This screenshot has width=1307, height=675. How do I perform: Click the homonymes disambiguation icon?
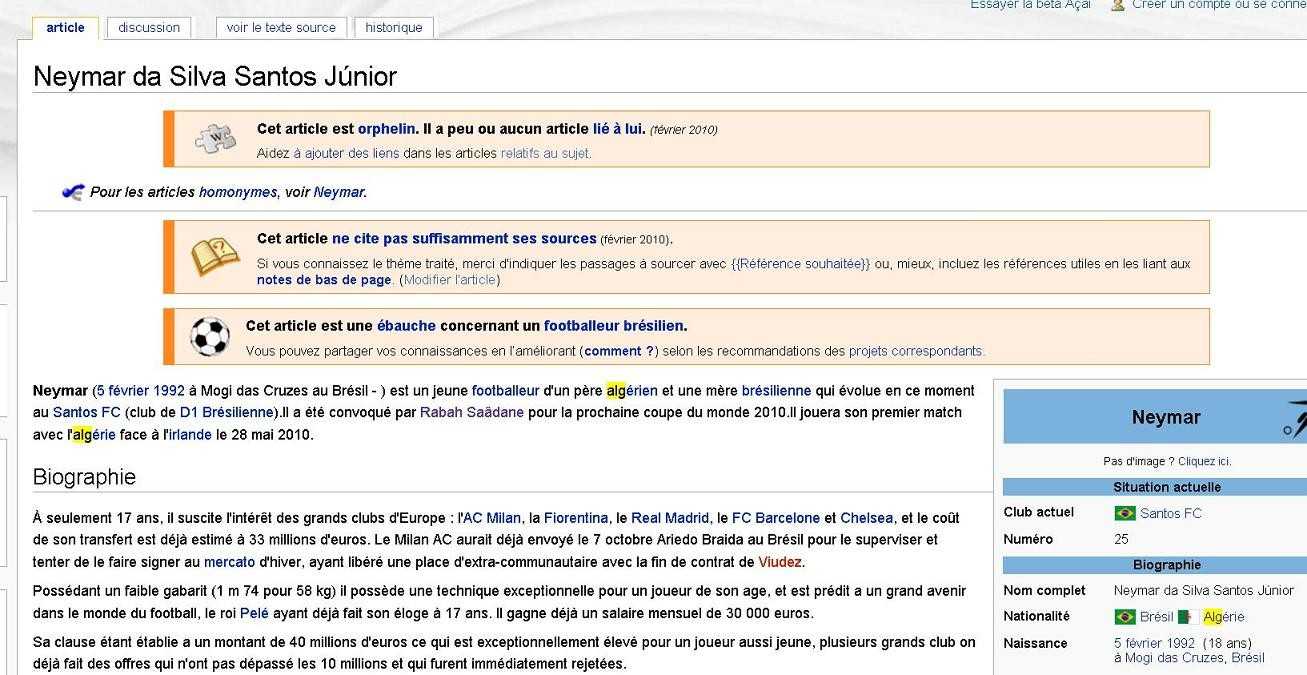coord(72,192)
